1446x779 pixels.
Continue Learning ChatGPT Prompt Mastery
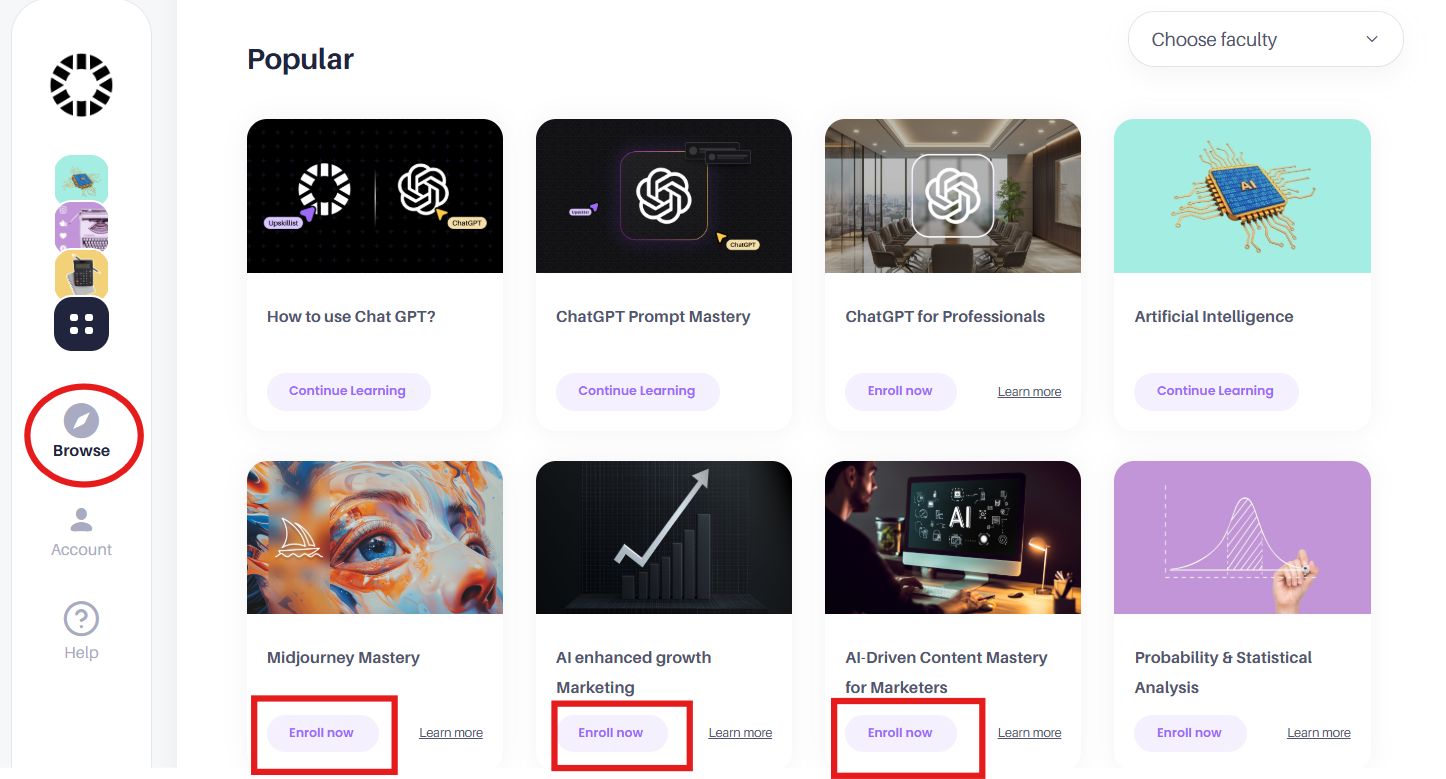point(637,391)
